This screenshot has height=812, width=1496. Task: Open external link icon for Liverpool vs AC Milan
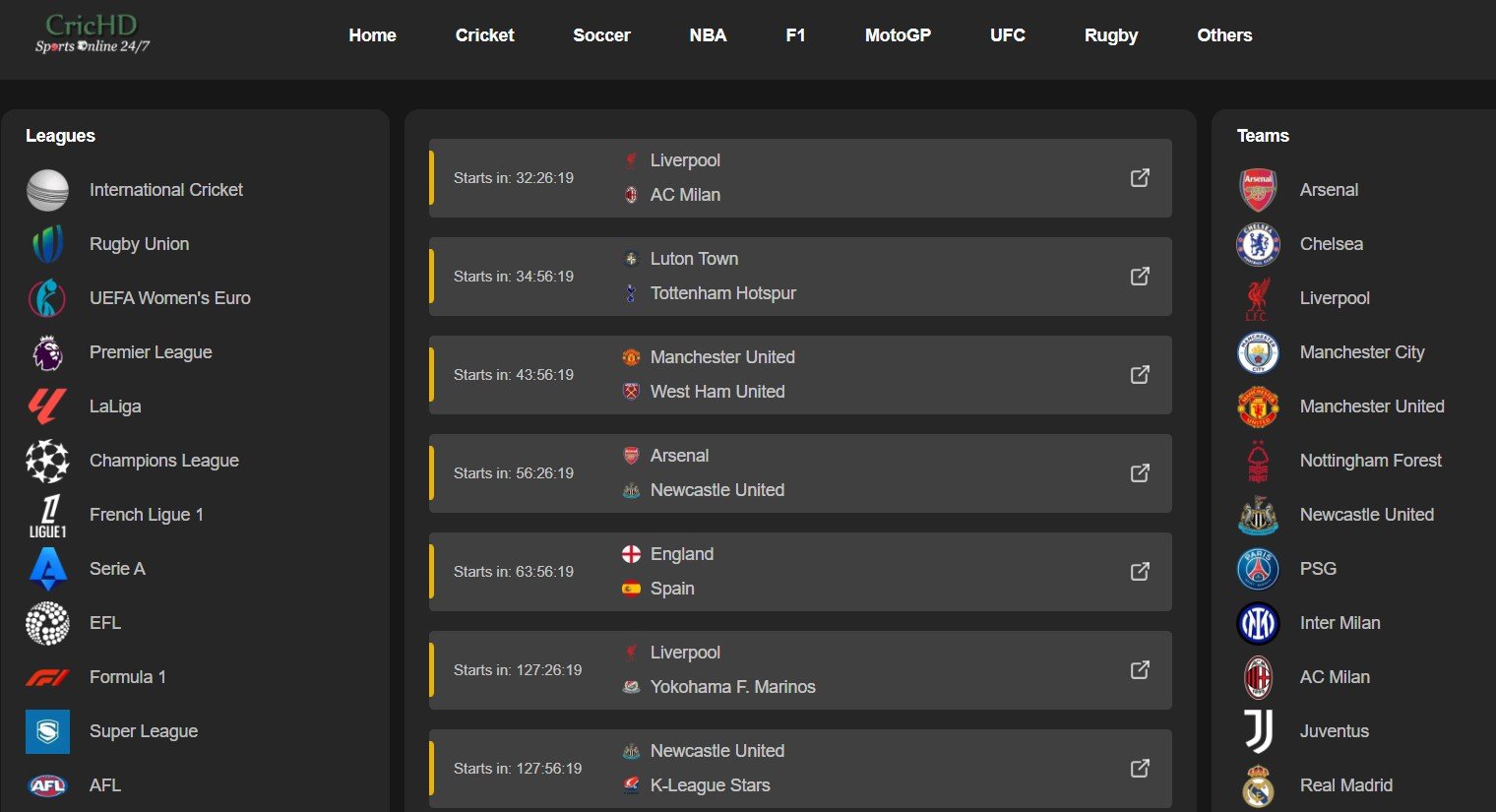pos(1140,178)
